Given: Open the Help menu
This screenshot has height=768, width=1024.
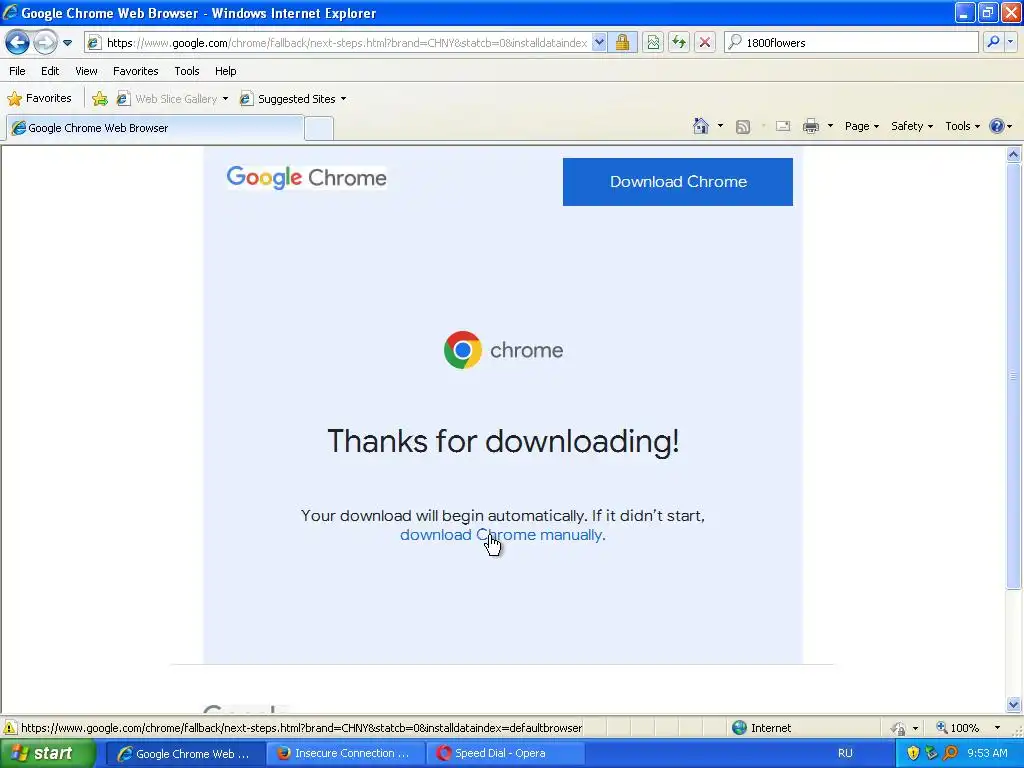Looking at the screenshot, I should (225, 71).
